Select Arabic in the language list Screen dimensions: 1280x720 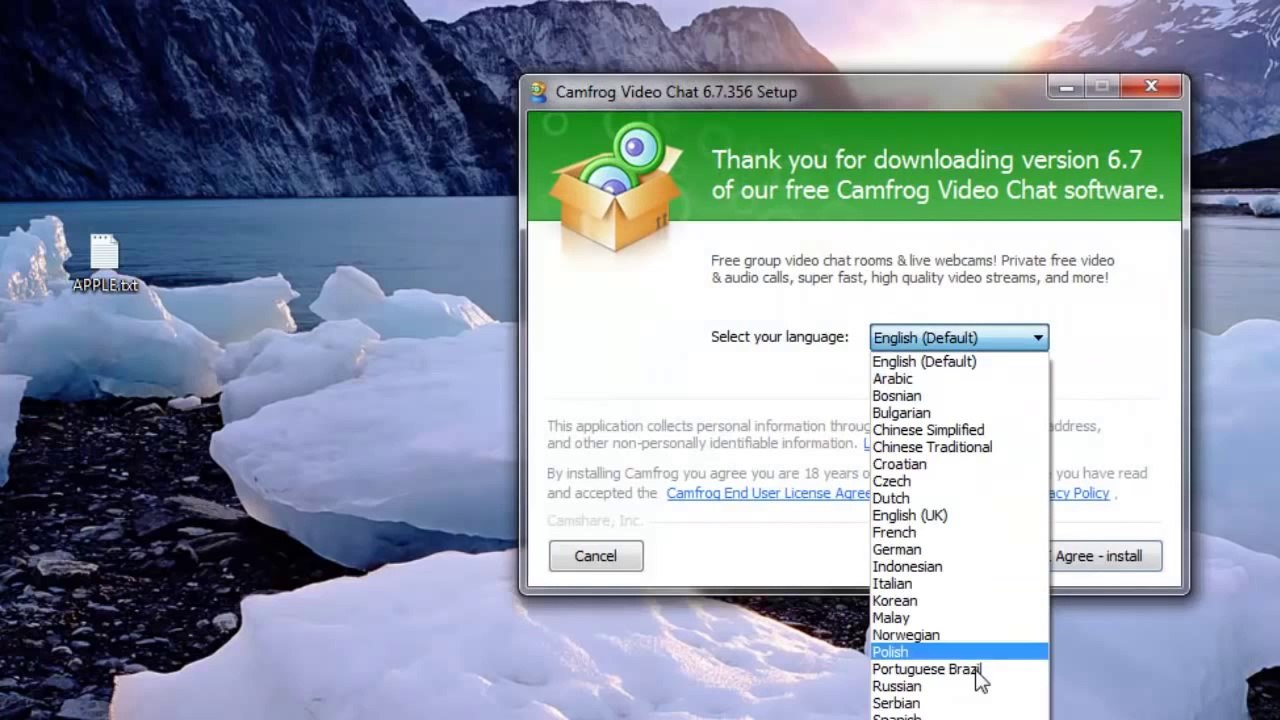point(960,379)
